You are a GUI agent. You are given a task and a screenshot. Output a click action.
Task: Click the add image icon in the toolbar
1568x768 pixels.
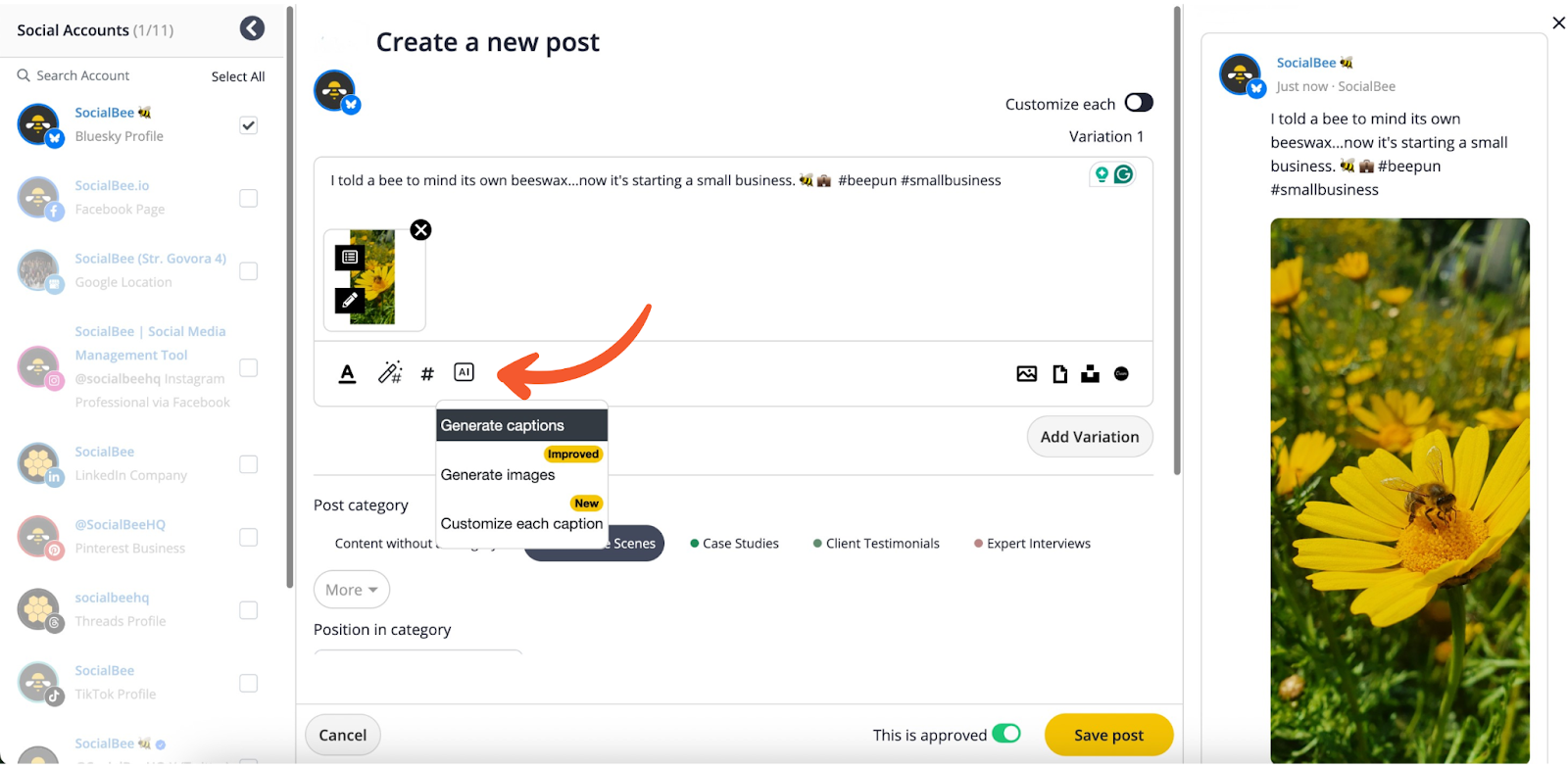[1026, 373]
